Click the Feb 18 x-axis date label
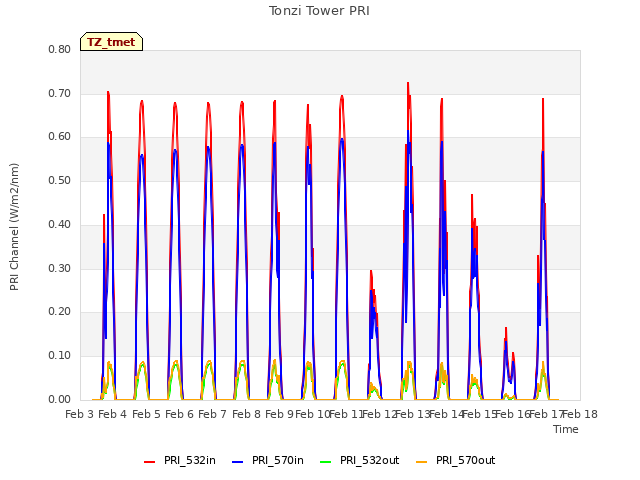Image resolution: width=640 pixels, height=480 pixels. [x=580, y=414]
